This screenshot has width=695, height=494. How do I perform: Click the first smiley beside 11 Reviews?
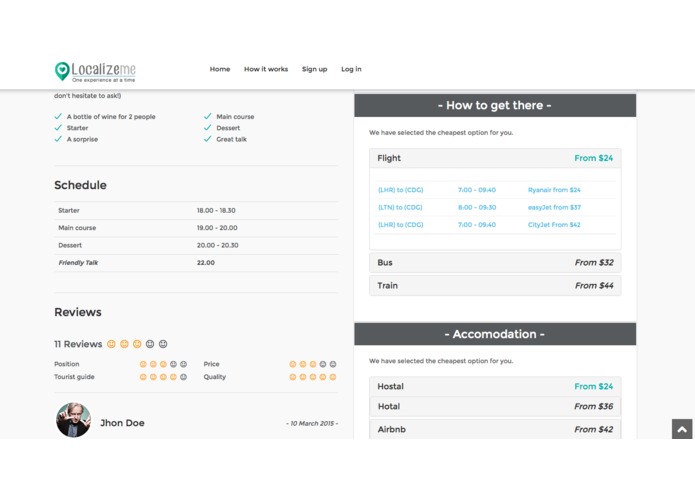(111, 344)
